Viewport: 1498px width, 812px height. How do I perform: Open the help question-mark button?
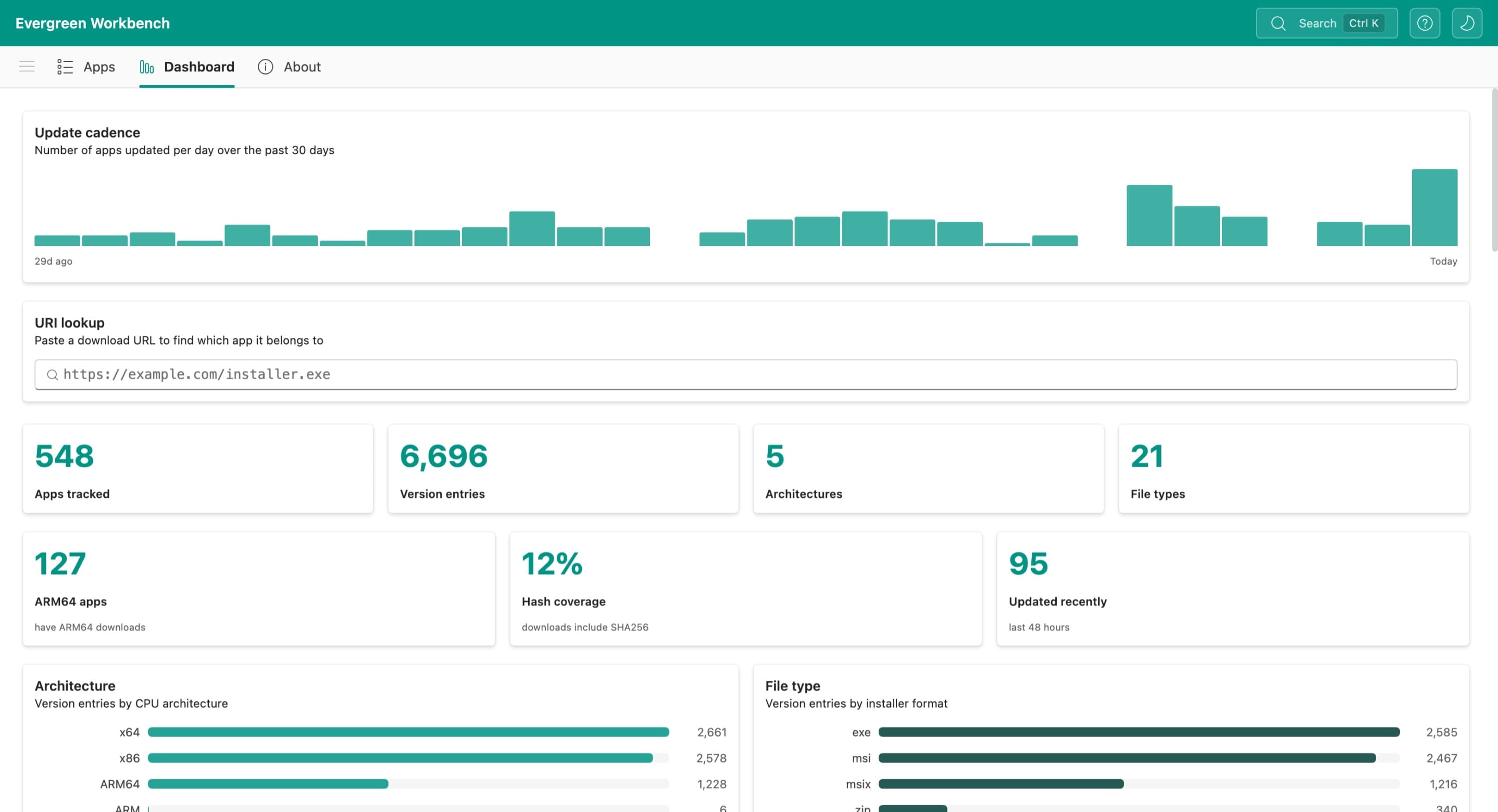[1425, 23]
